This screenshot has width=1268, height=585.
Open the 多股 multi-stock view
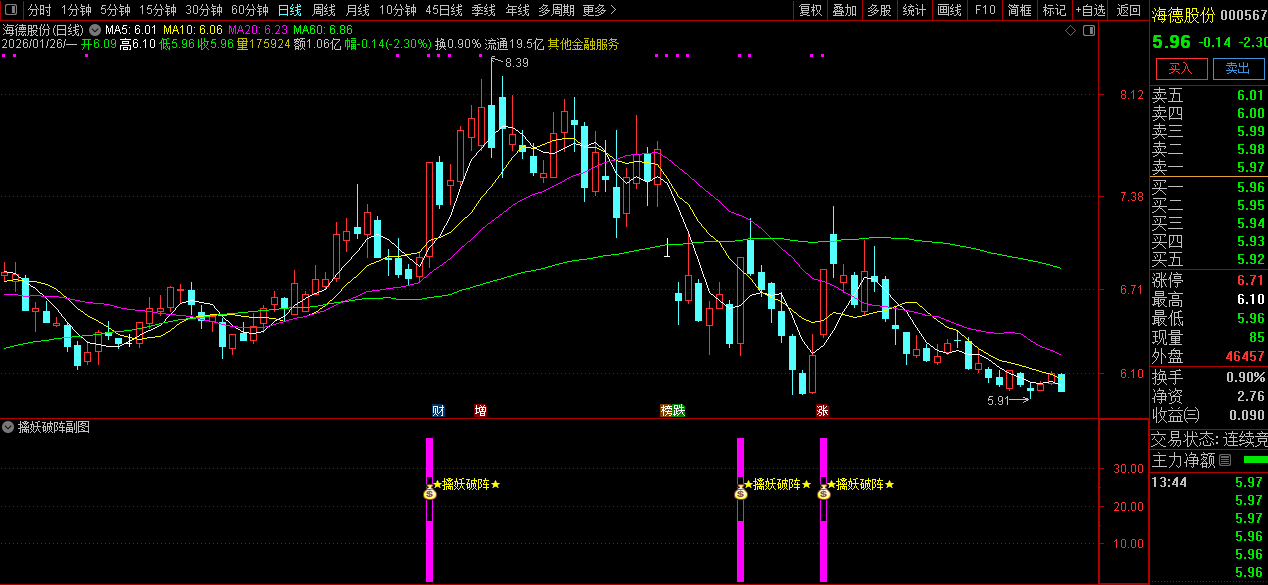[879, 10]
